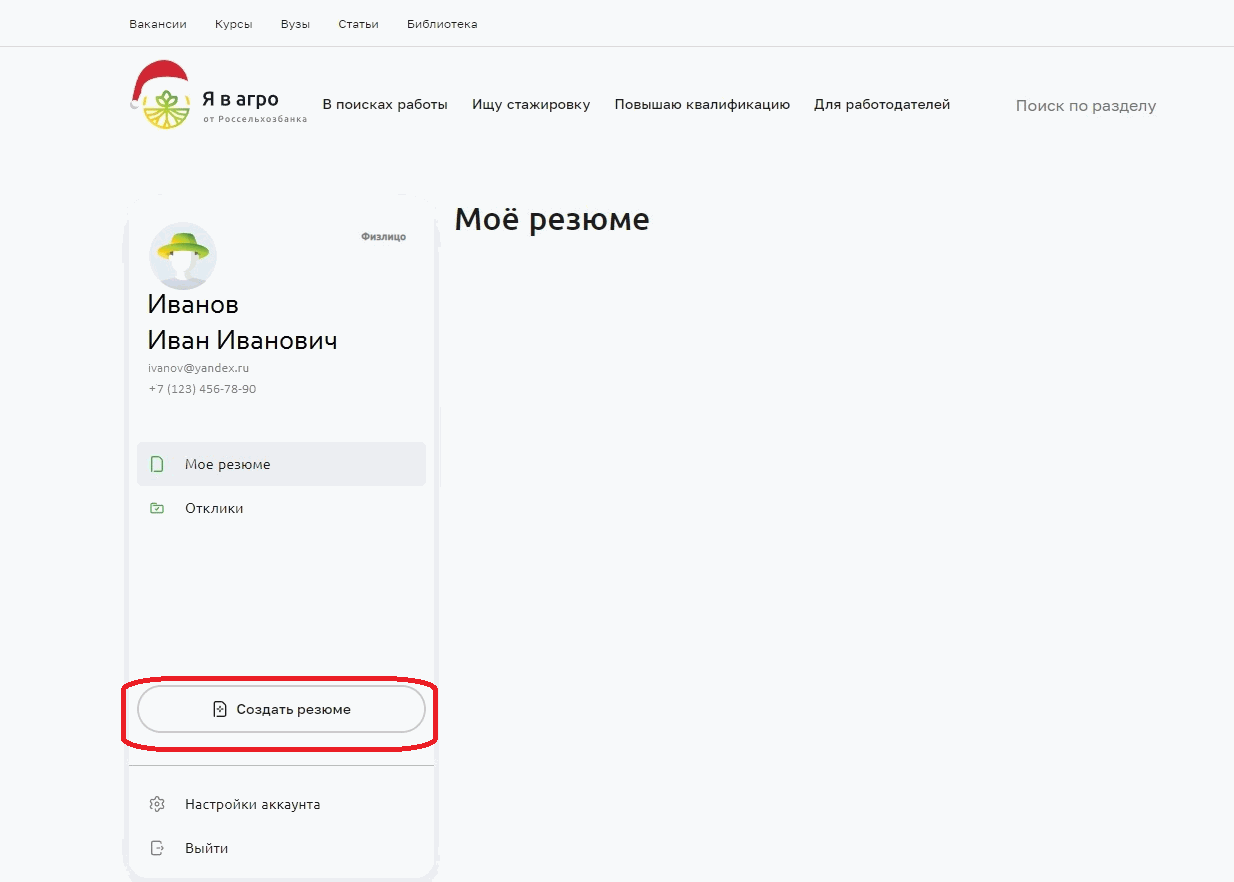Viewport: 1234px width, 882px height.
Task: Go to Для работодателей page
Action: [x=882, y=104]
